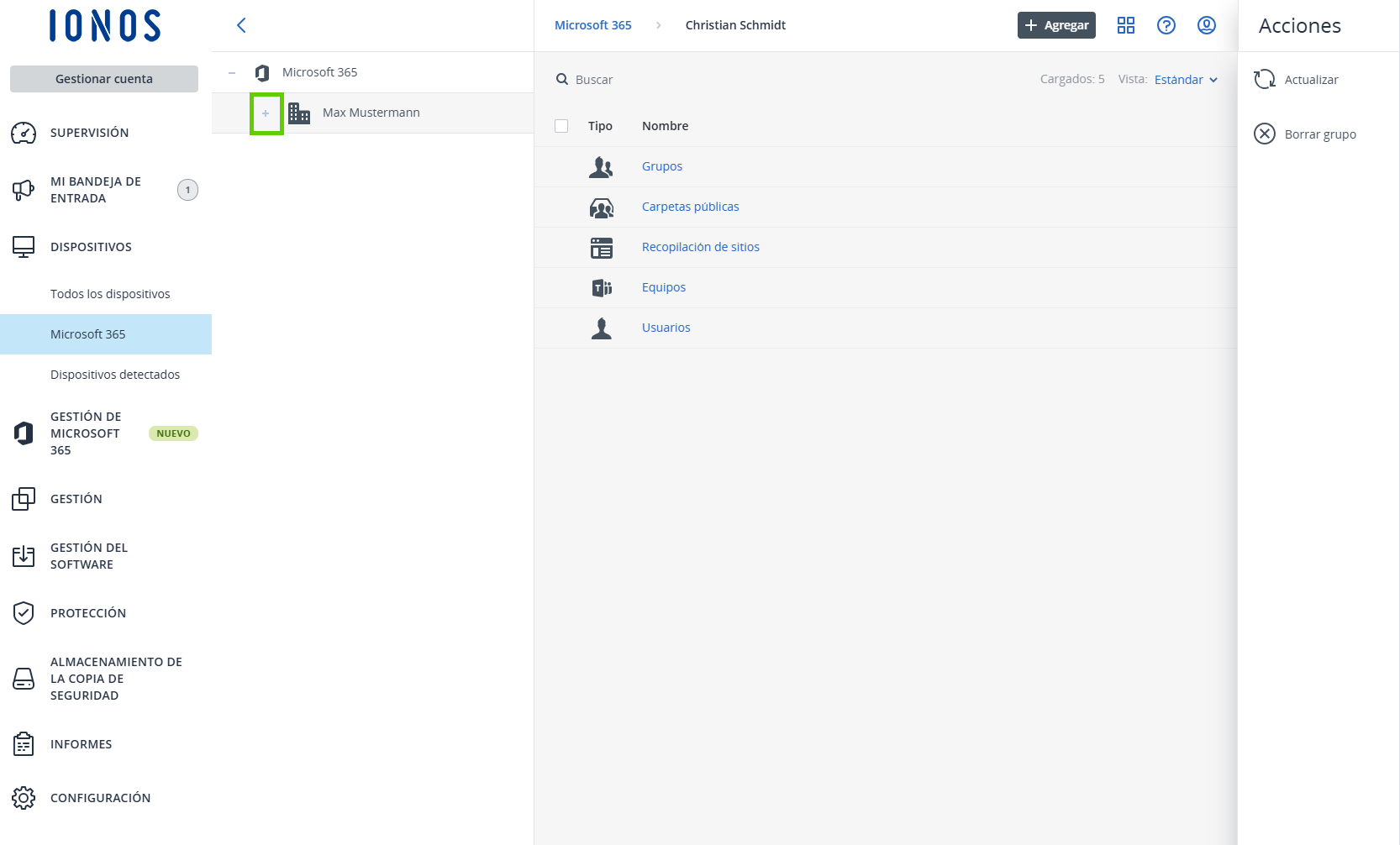Collapse the Microsoft 365 tree node
This screenshot has width=1400, height=845.
[232, 73]
